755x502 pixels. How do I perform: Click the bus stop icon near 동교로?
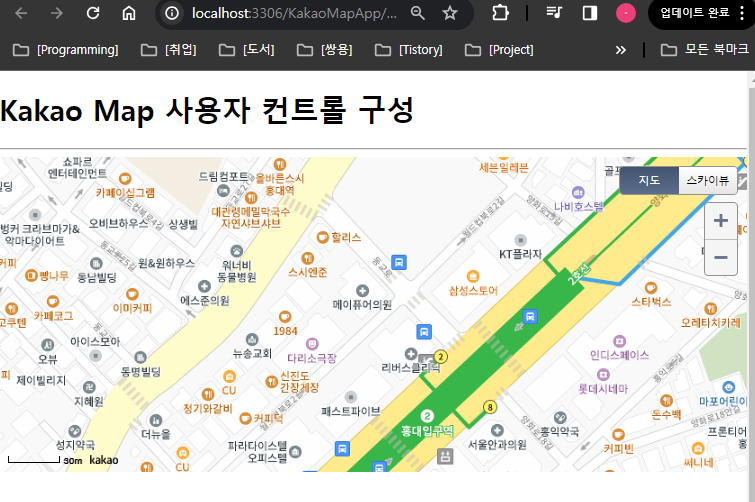[x=399, y=262]
